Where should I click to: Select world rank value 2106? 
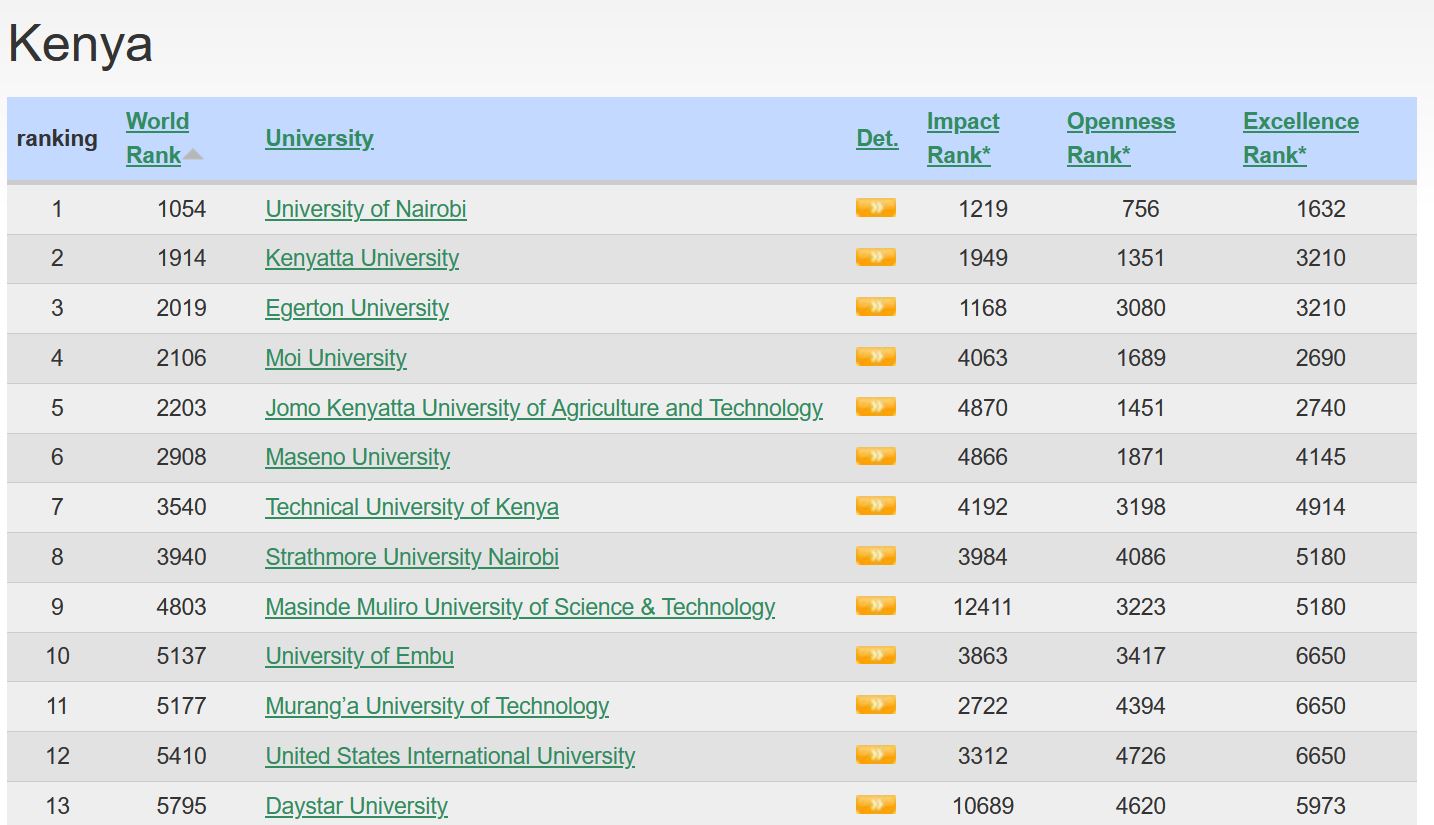[181, 358]
